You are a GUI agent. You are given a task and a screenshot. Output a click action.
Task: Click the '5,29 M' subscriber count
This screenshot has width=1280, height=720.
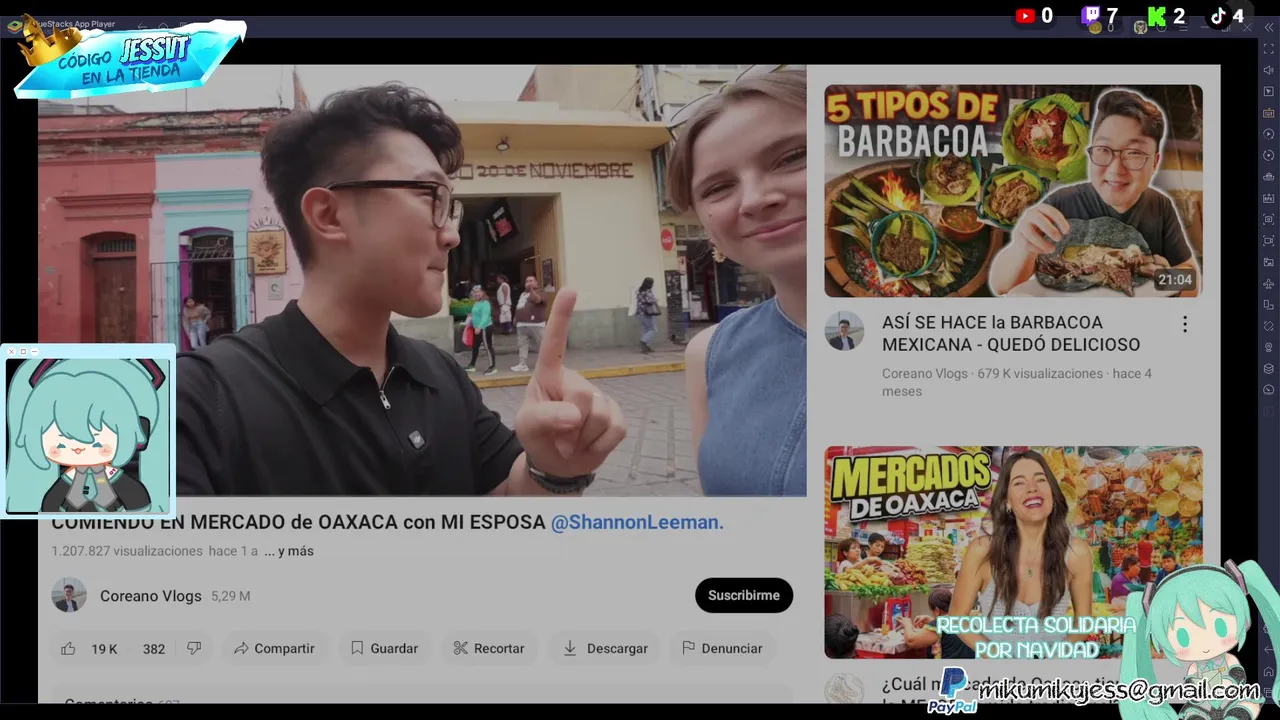pyautogui.click(x=230, y=596)
